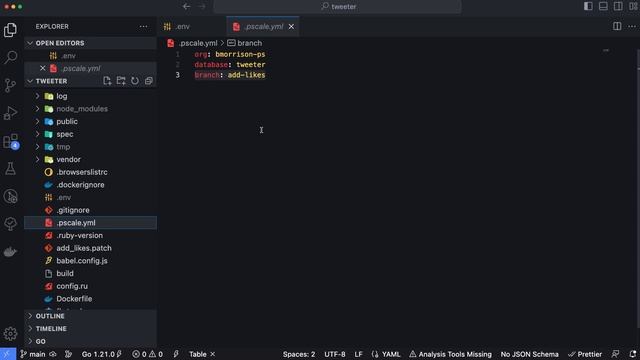This screenshot has width=640, height=360.
Task: Change end of line sequence LF
Action: (358, 354)
